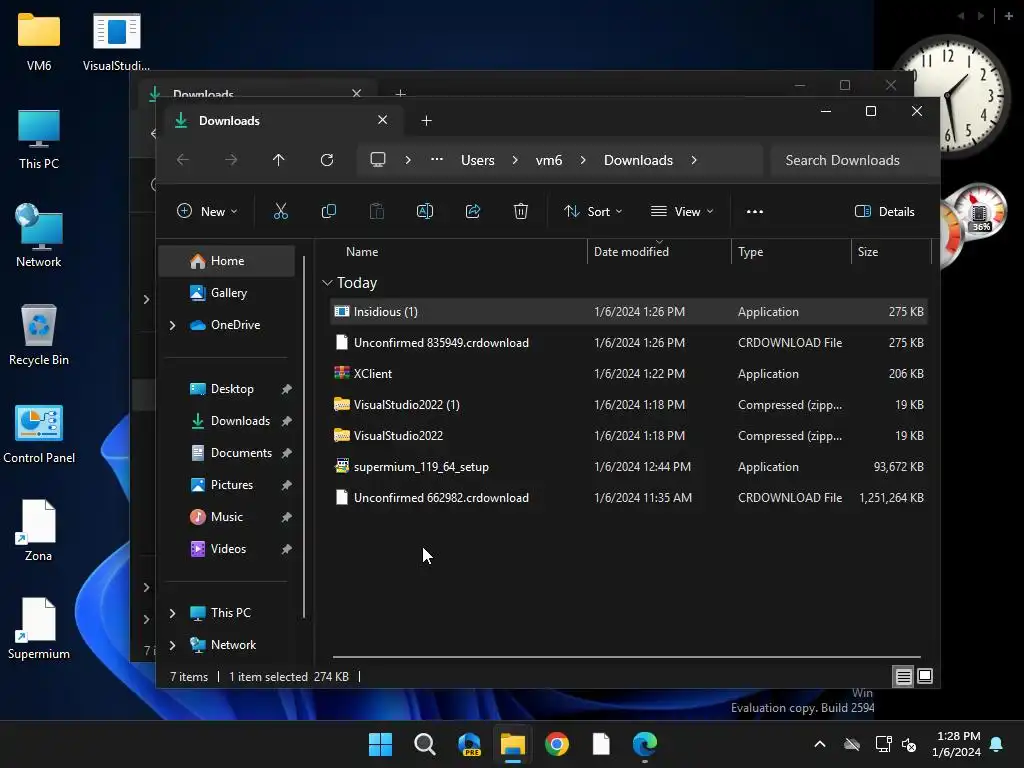Image resolution: width=1024 pixels, height=768 pixels.
Task: Switch to details list view icon in status bar
Action: coord(903,676)
